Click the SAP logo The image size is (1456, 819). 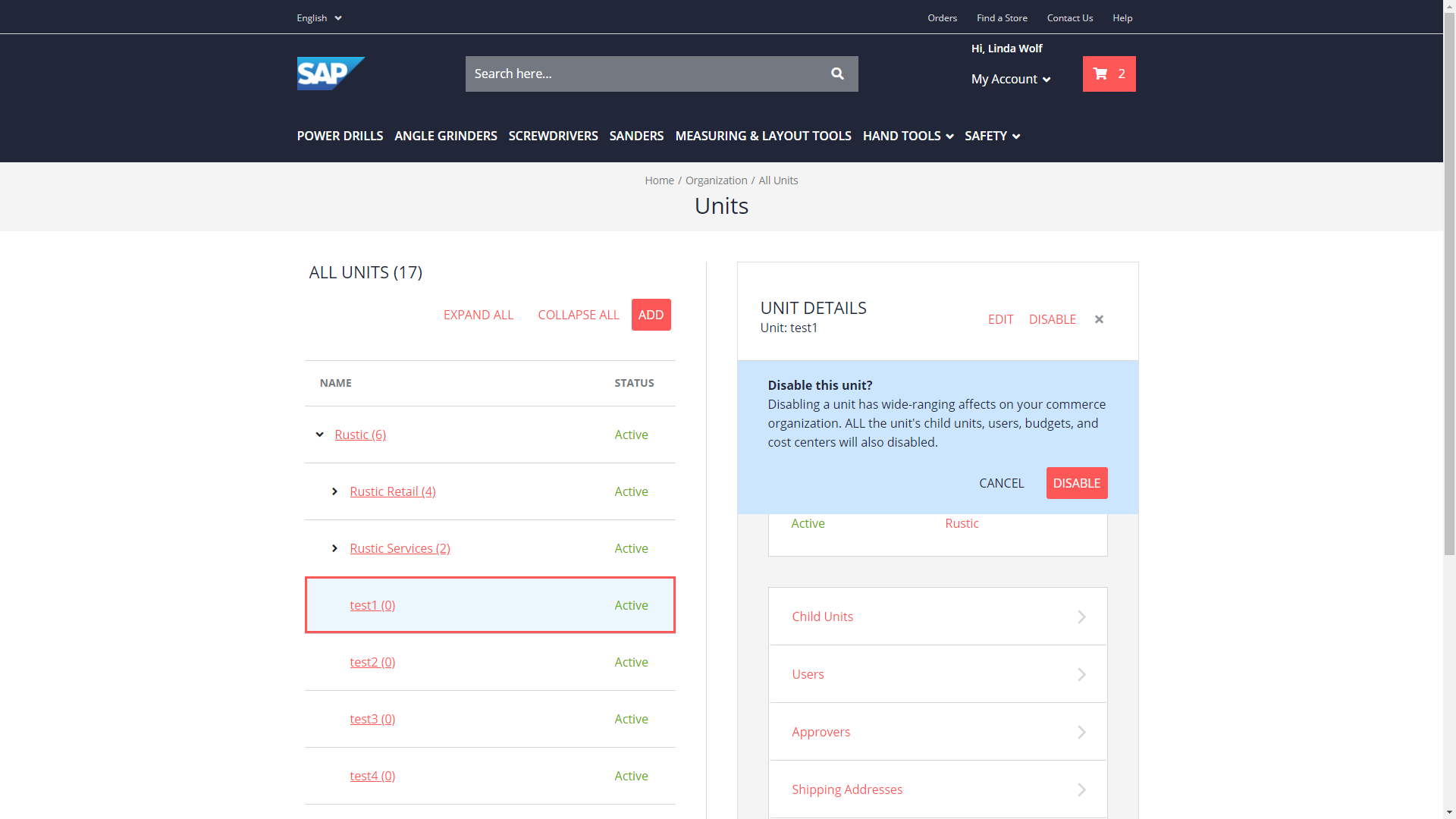331,74
